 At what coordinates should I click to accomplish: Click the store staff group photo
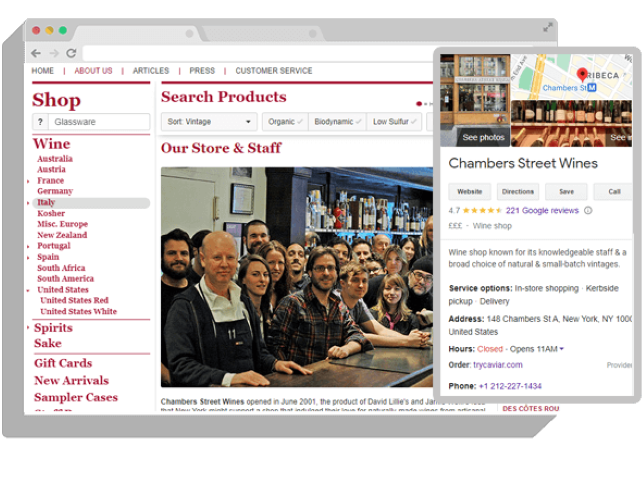tap(297, 277)
